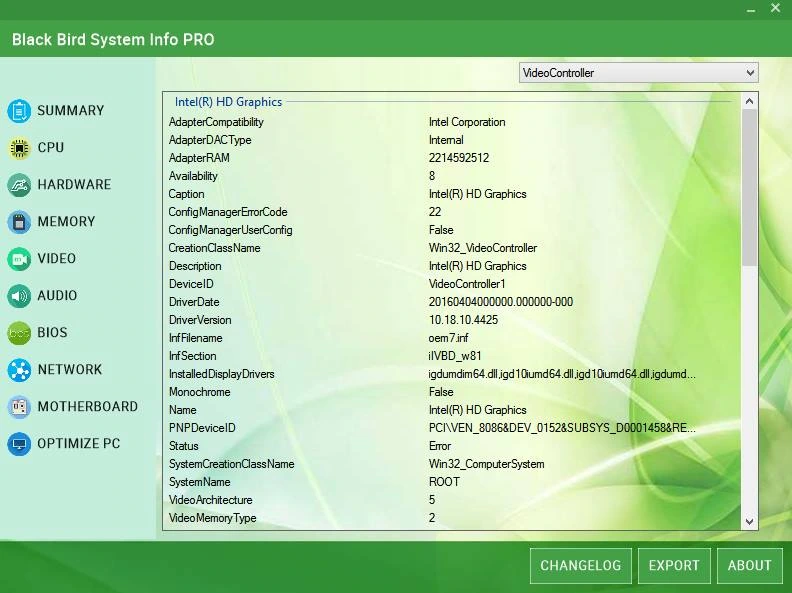Show the AUDIO section
The height and width of the screenshot is (593, 792).
pyautogui.click(x=57, y=295)
